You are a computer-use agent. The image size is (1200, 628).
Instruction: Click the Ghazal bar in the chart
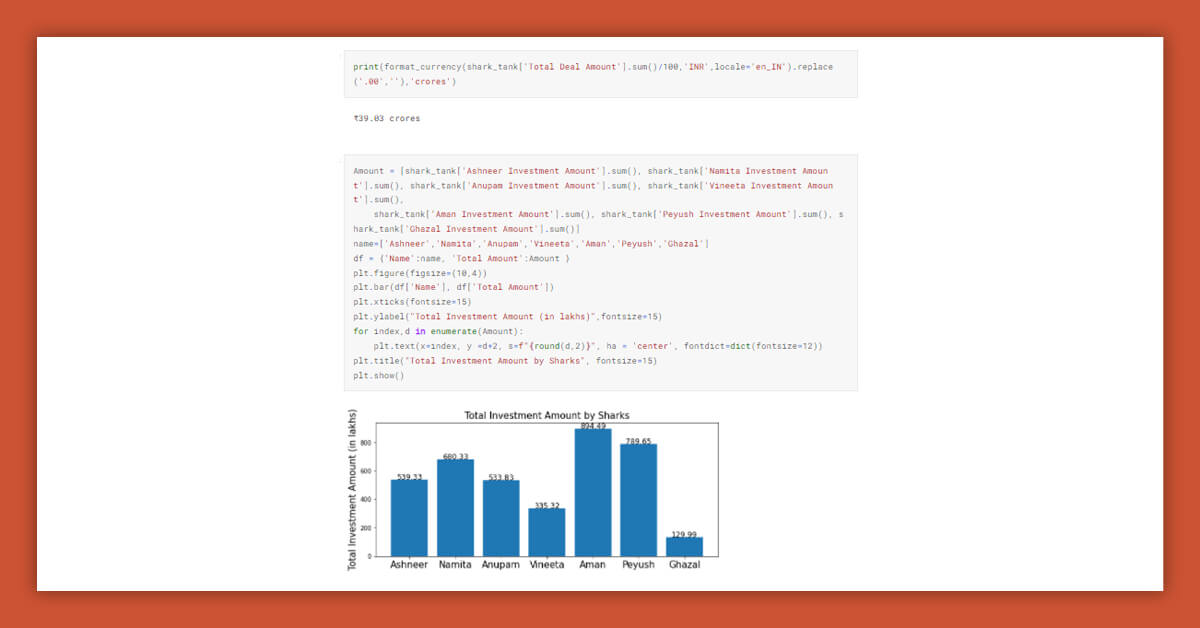pyautogui.click(x=685, y=547)
